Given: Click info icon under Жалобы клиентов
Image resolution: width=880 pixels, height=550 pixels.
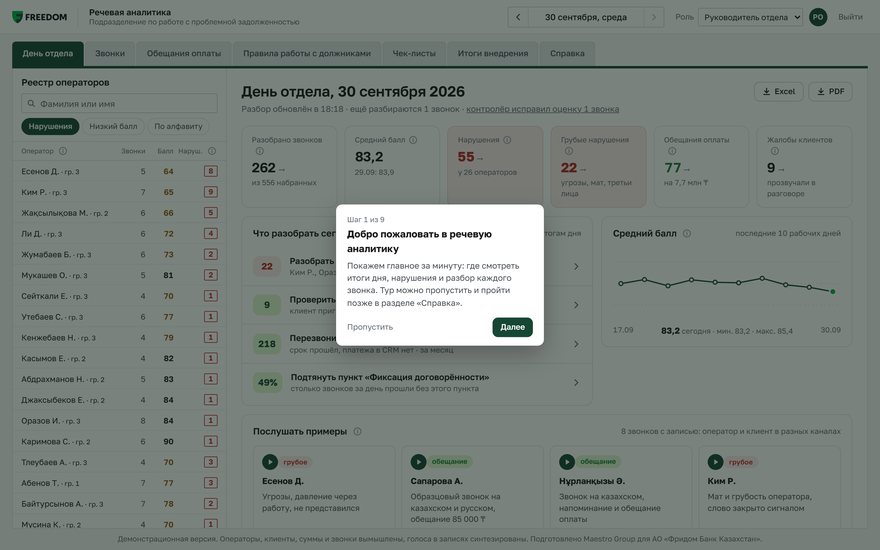Looking at the screenshot, I should pyautogui.click(x=774, y=151).
